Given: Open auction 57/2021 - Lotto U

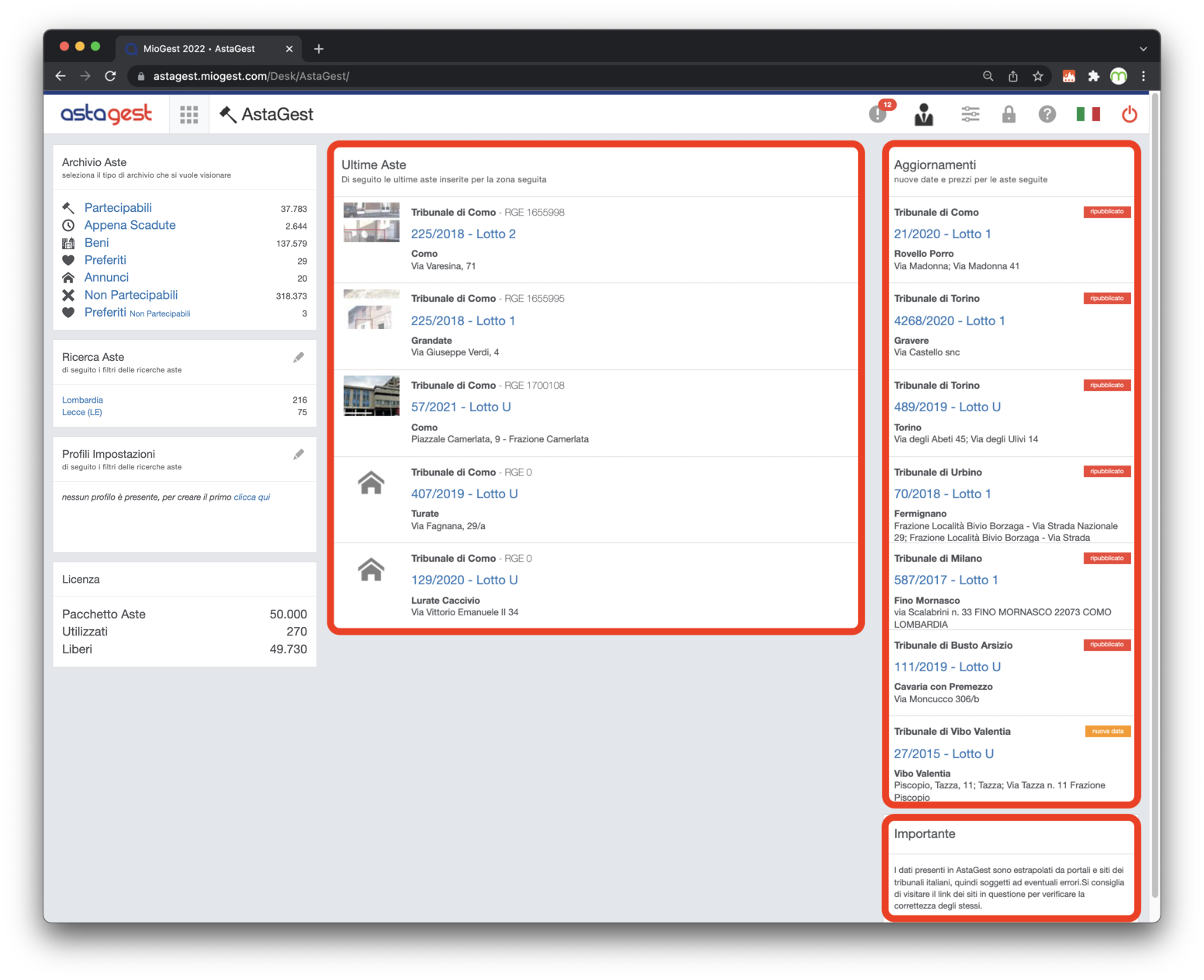Looking at the screenshot, I should tap(461, 407).
